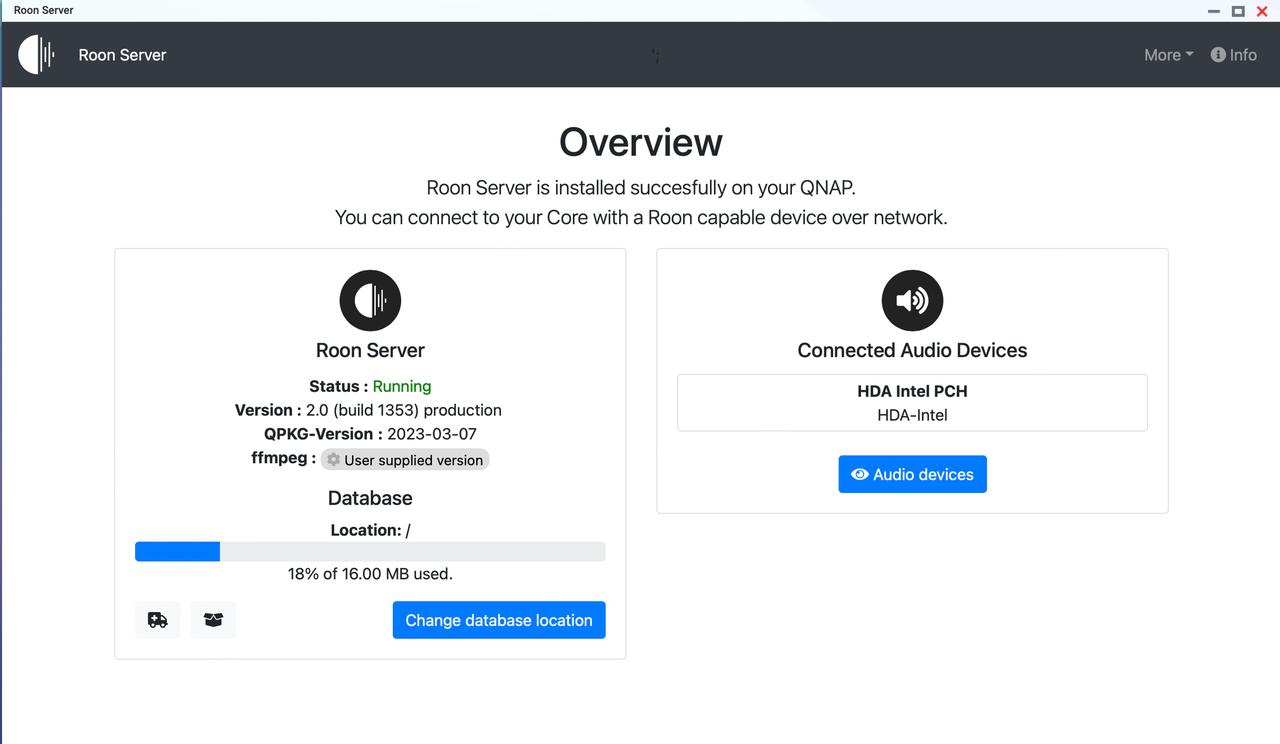Open the More dropdown menu

1168,55
